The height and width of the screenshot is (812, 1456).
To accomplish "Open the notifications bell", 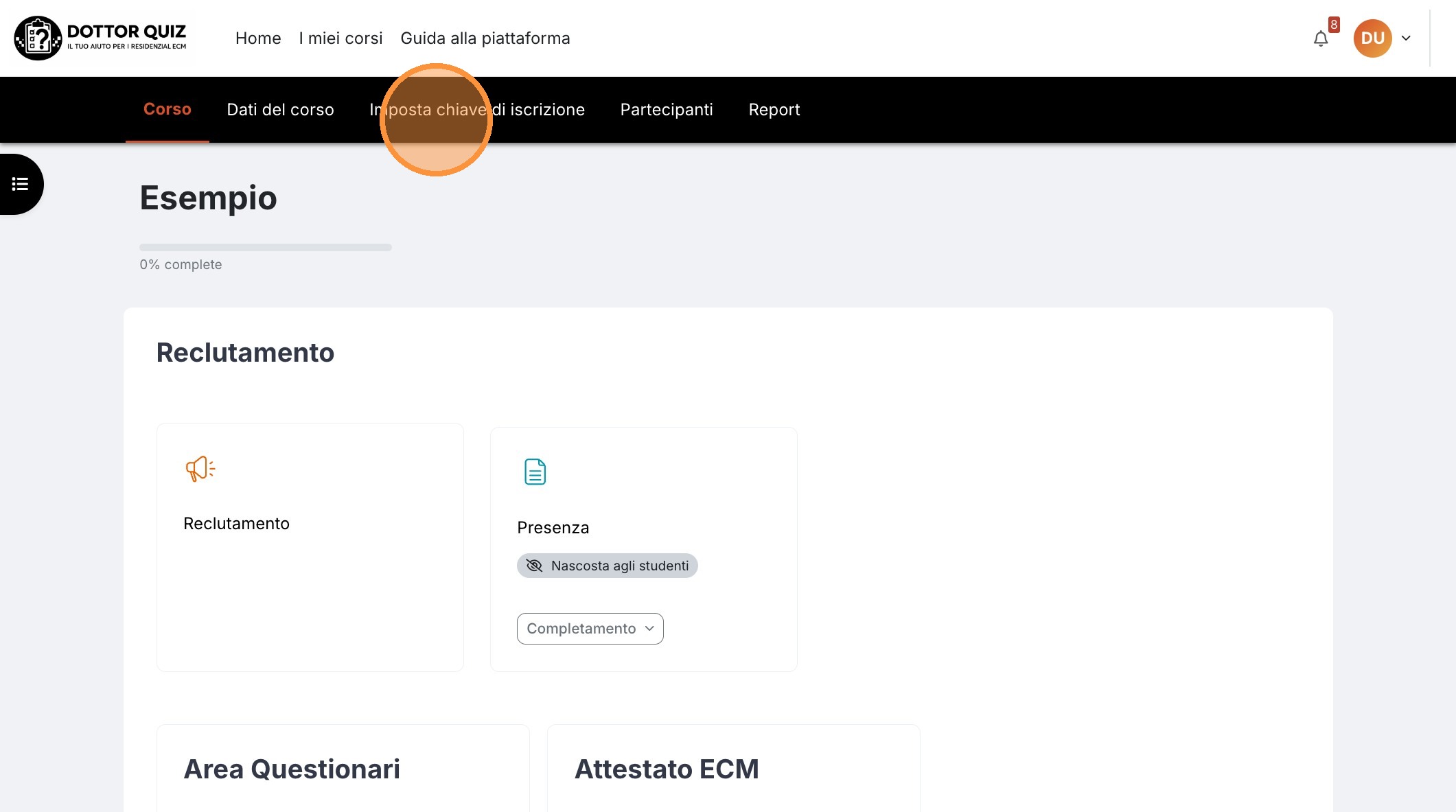I will point(1321,38).
